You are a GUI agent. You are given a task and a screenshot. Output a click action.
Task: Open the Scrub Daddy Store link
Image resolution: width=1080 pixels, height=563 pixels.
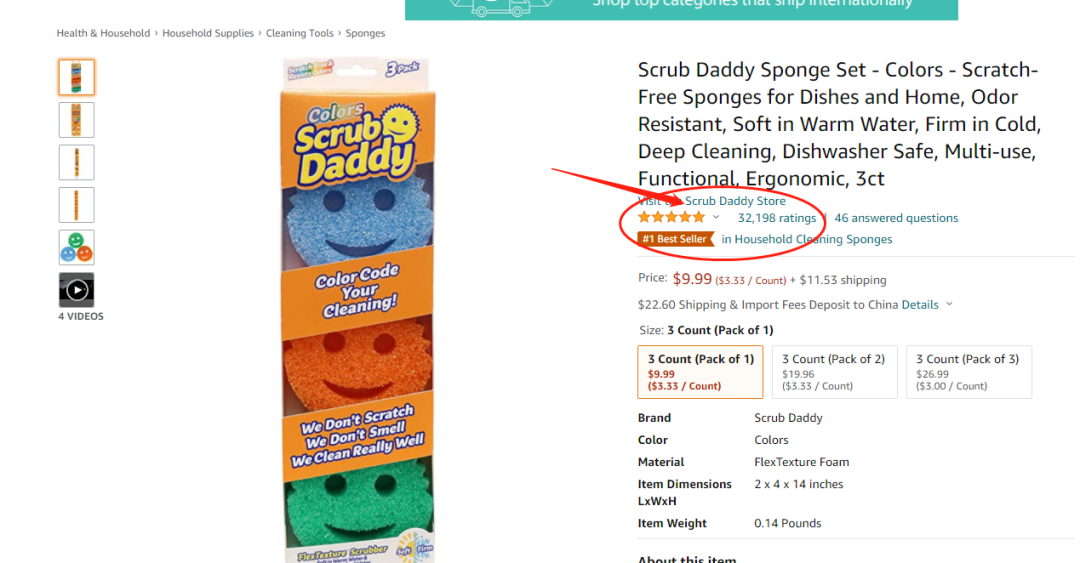click(x=735, y=201)
